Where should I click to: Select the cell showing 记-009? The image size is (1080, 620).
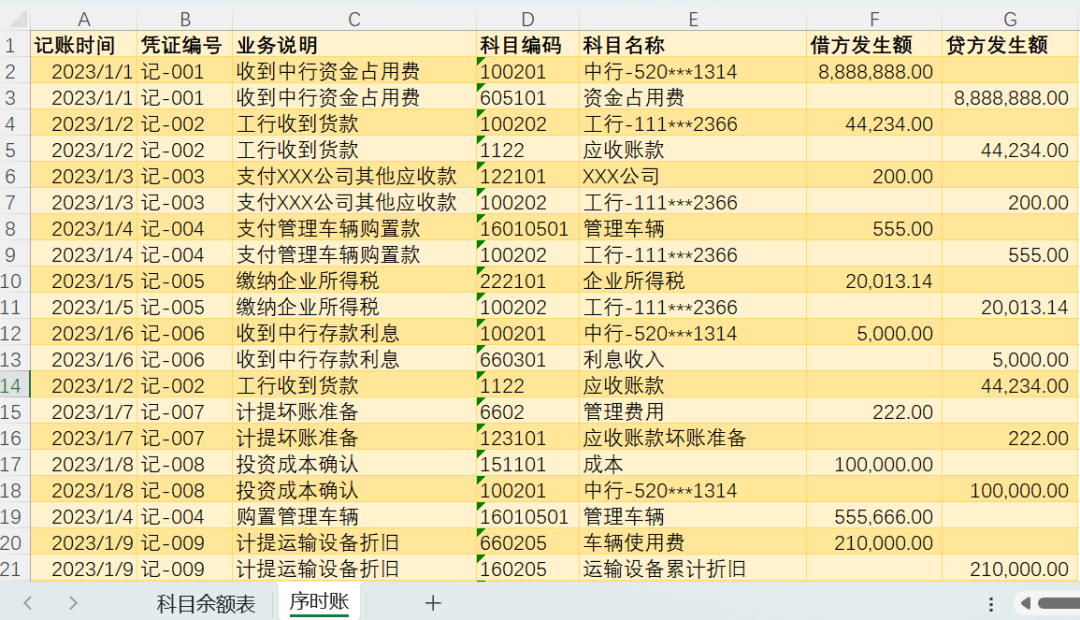point(185,542)
